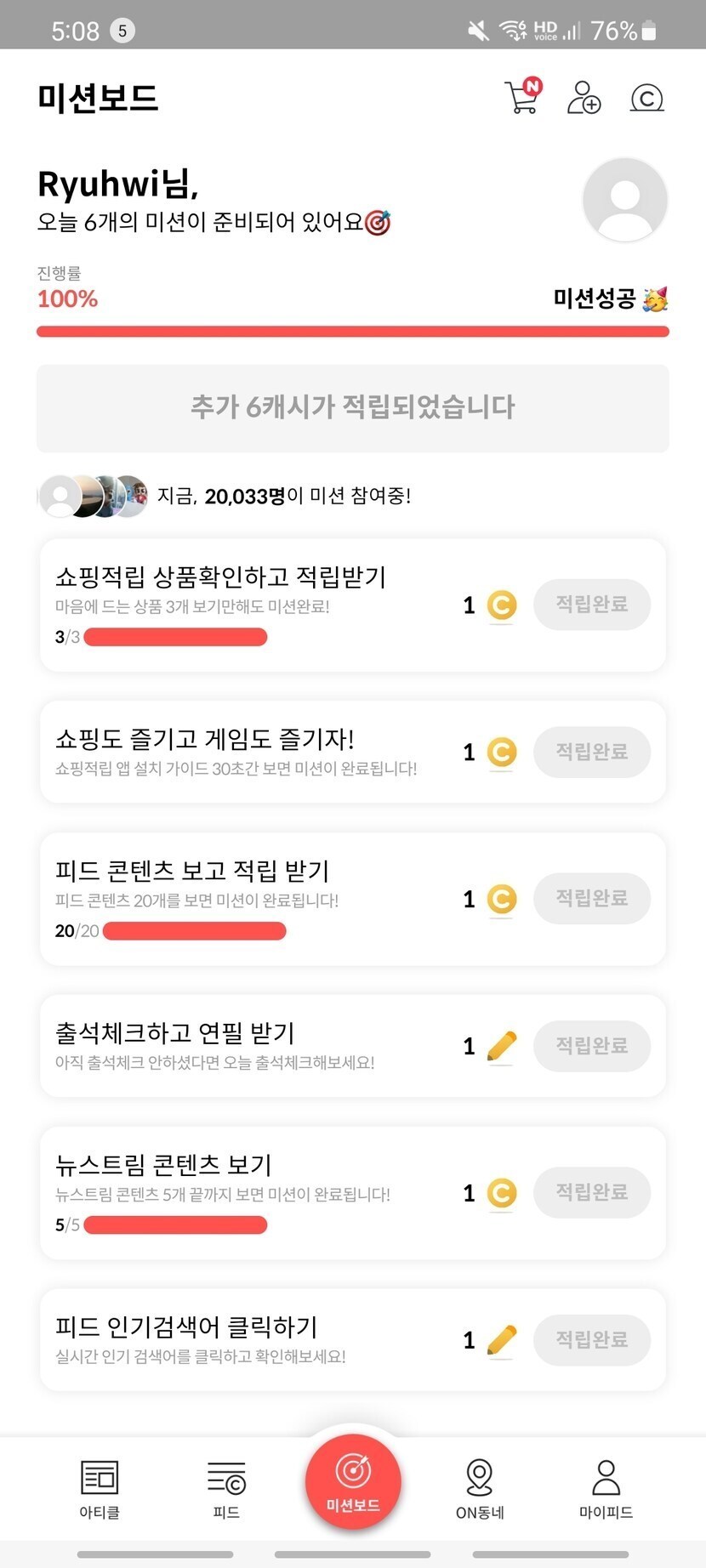Image resolution: width=706 pixels, height=1568 pixels.
Task: Tap the pencil icon on 출석체크 mission
Action: point(502,1046)
